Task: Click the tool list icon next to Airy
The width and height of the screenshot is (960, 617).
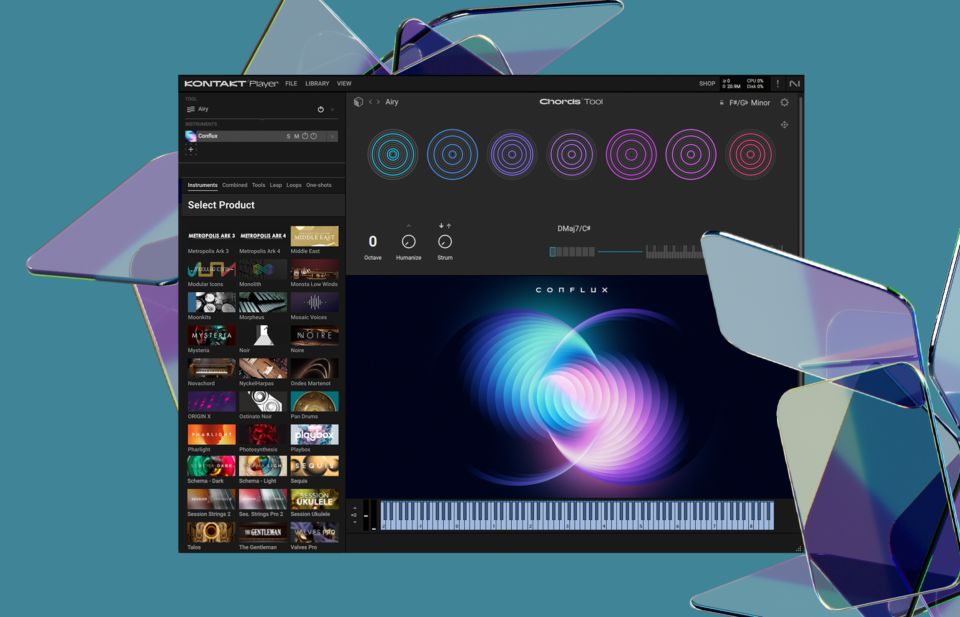Action: [x=190, y=108]
